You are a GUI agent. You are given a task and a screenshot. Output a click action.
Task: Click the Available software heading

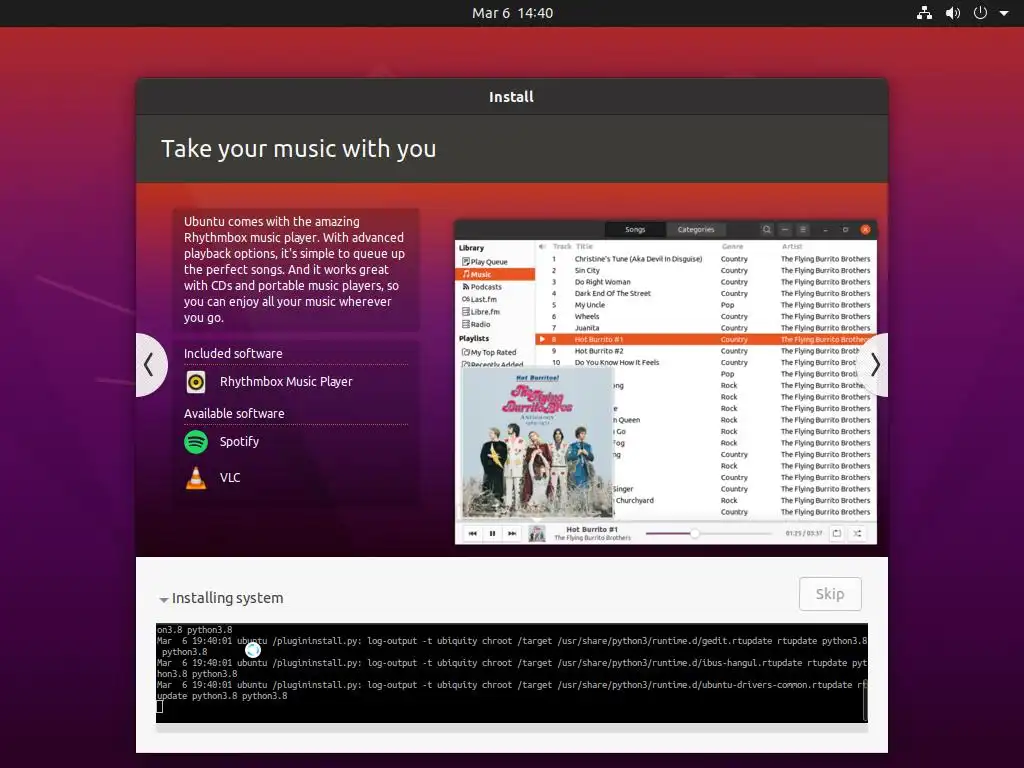tap(234, 413)
